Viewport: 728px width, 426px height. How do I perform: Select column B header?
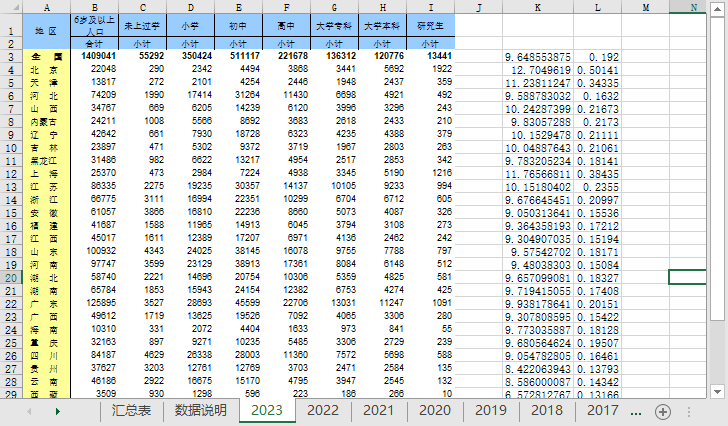pyautogui.click(x=95, y=7)
